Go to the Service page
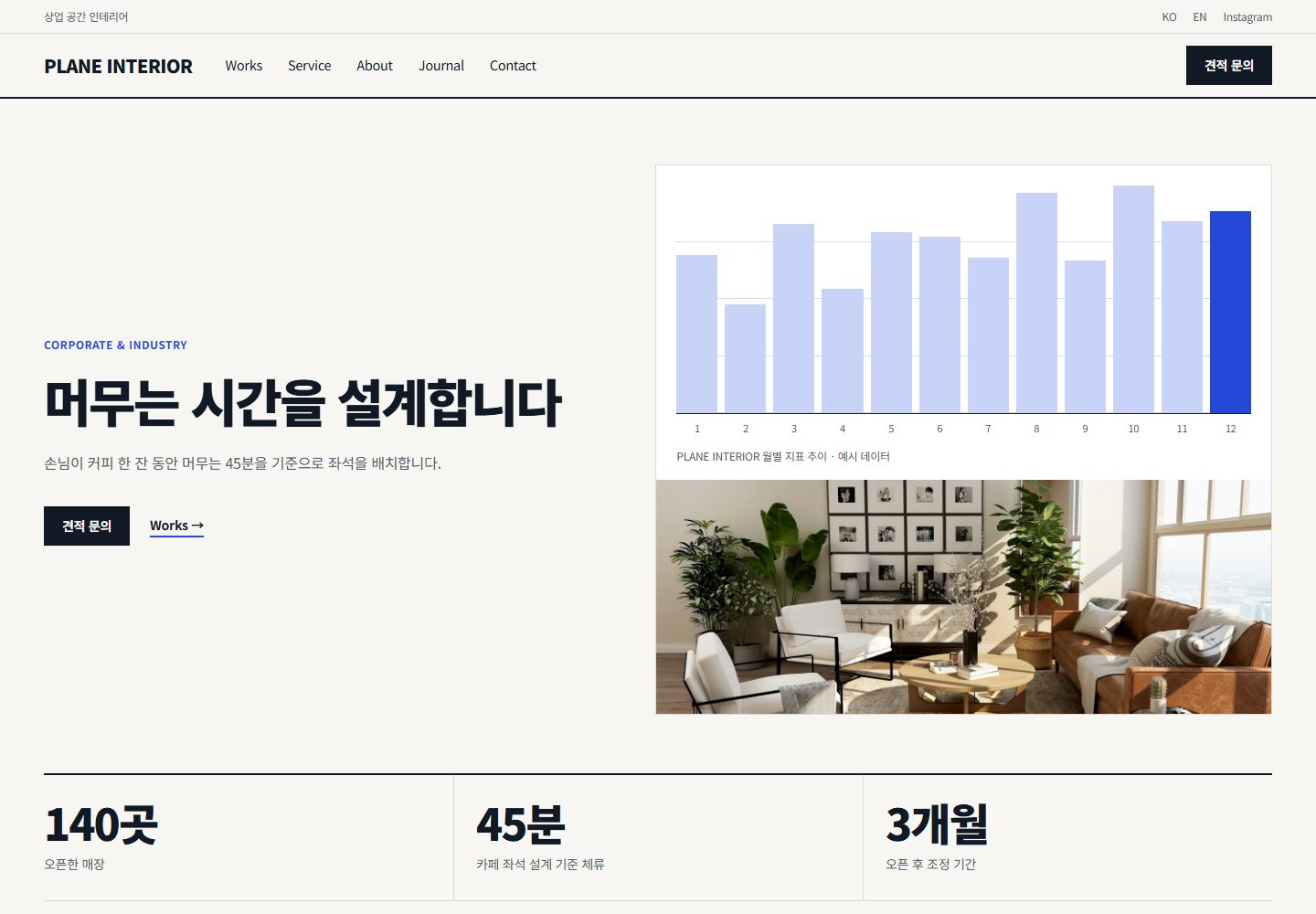The image size is (1316, 914). (309, 66)
